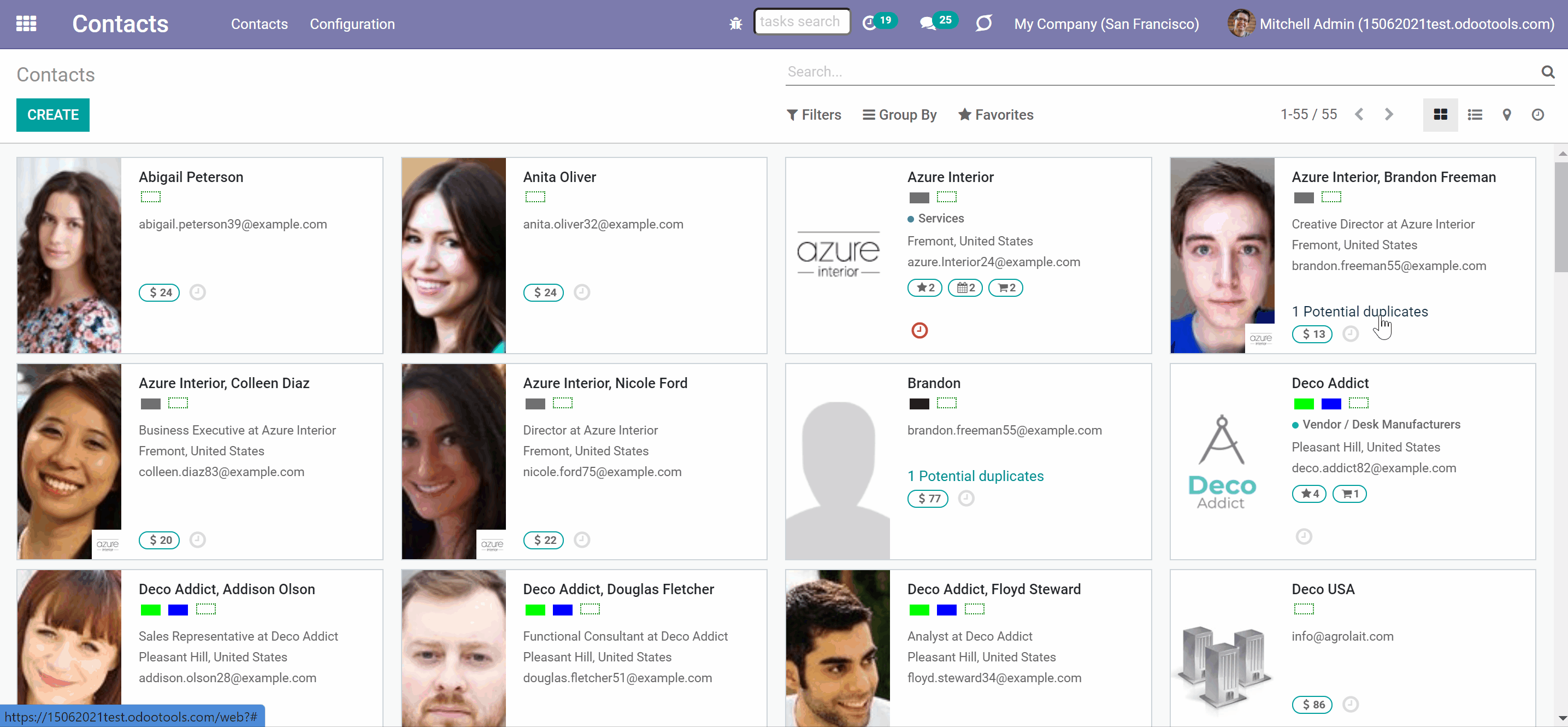The width and height of the screenshot is (1568, 727).
Task: Click the CREATE button
Action: pos(53,114)
